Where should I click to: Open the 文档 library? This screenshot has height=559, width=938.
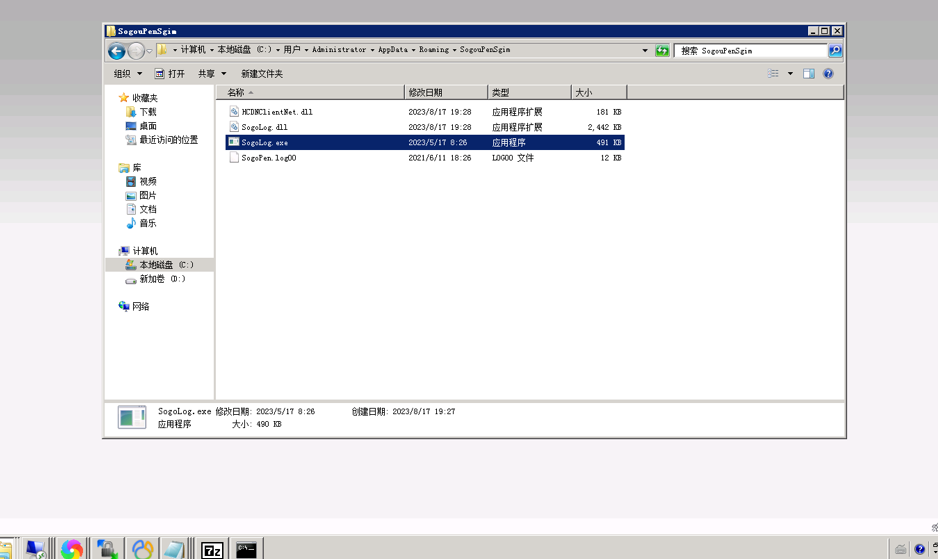[x=141, y=209]
